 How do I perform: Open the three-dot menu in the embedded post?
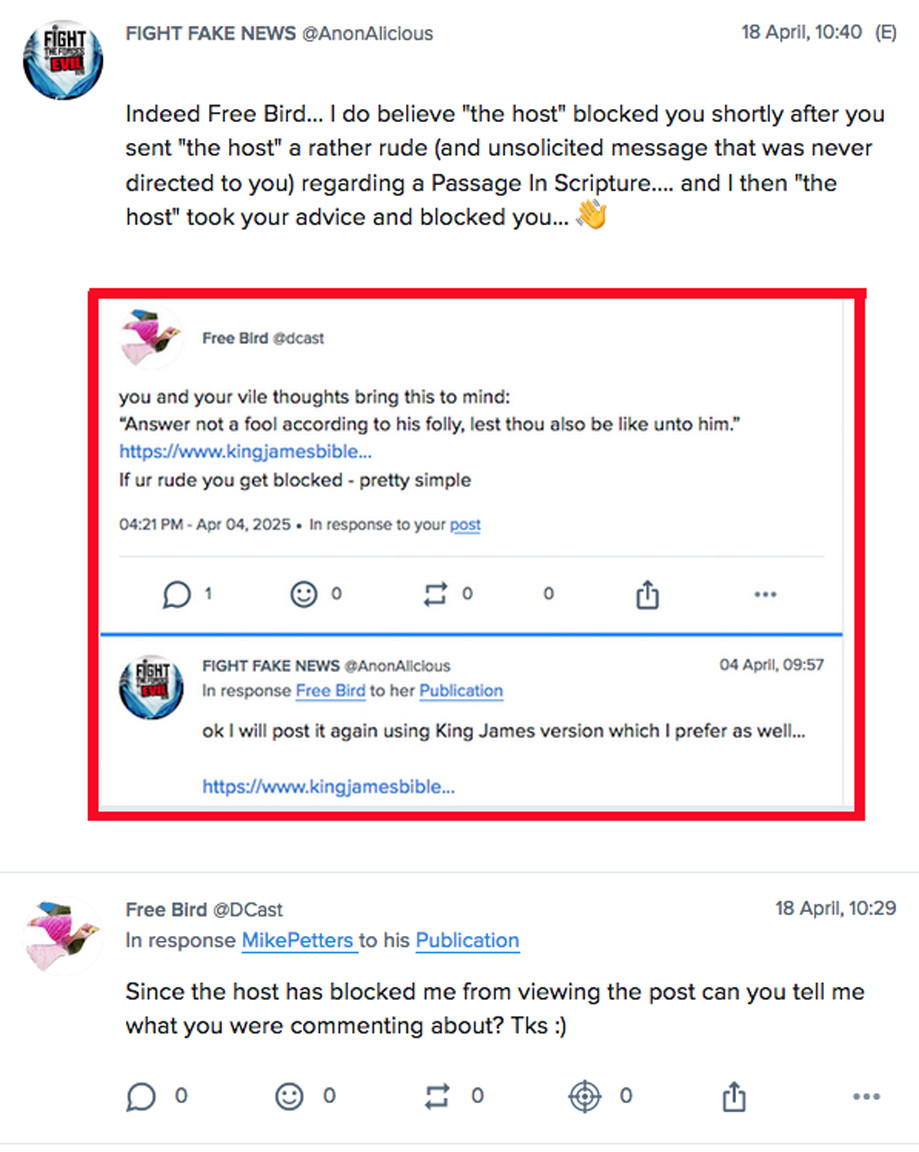pos(765,595)
